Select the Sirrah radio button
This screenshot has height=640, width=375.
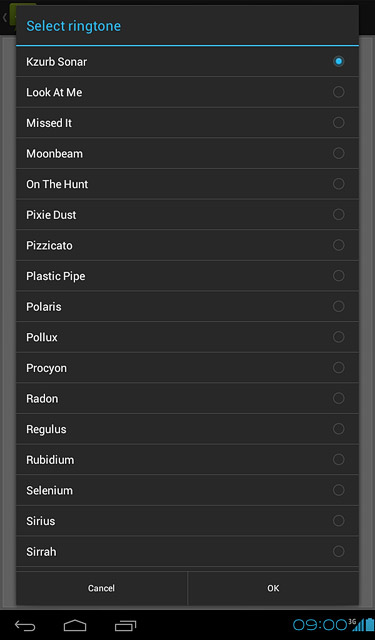click(x=338, y=552)
